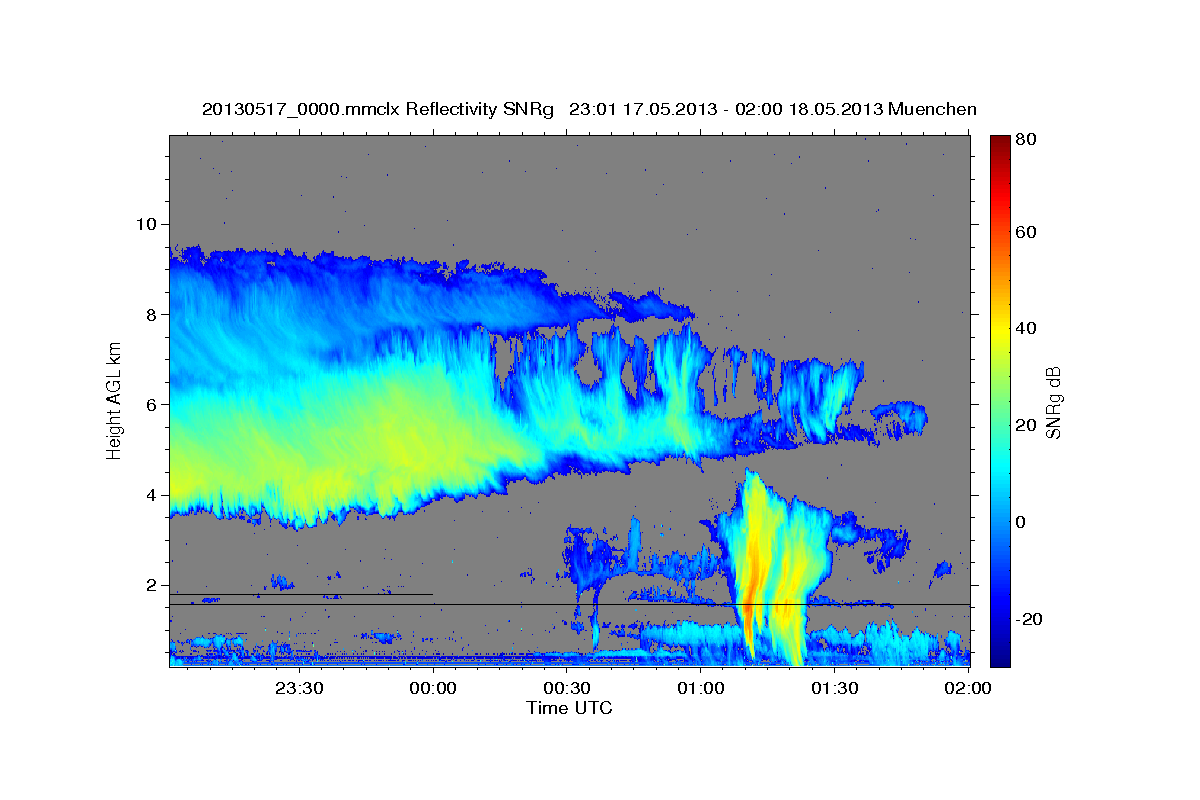The image size is (1200, 800).
Task: Click the 01:30 time tick label
Action: tap(834, 688)
